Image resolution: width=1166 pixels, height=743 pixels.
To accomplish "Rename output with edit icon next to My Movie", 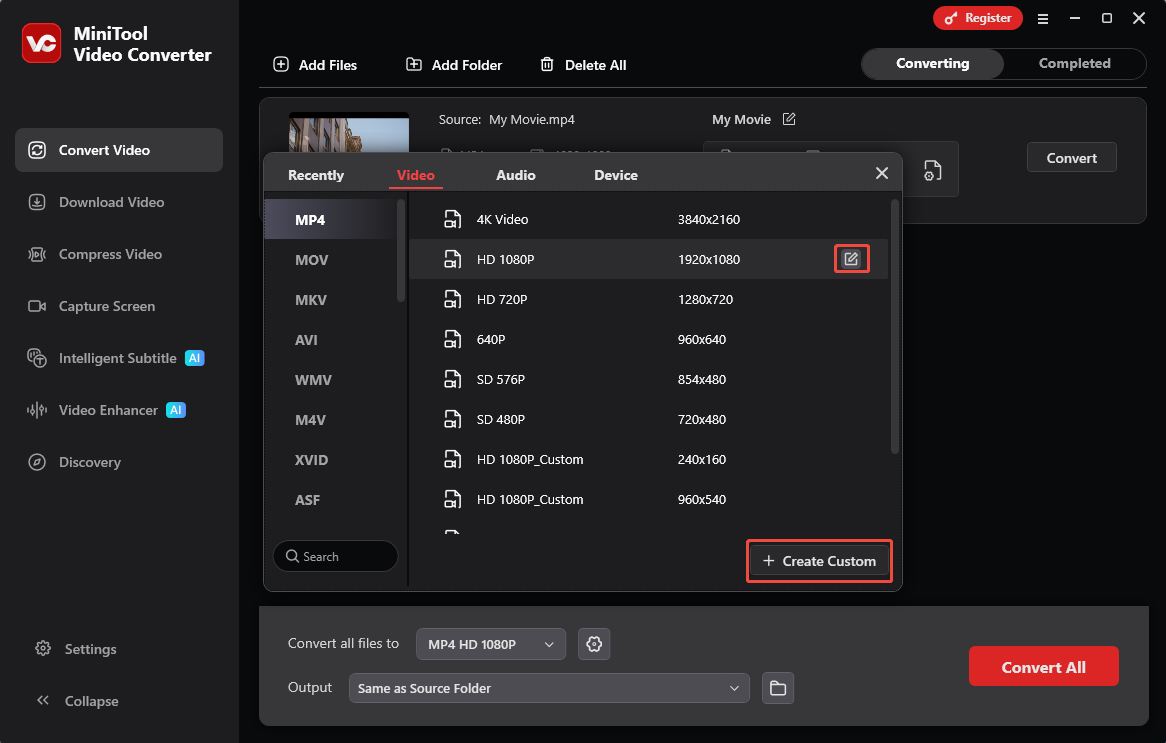I will tap(789, 119).
